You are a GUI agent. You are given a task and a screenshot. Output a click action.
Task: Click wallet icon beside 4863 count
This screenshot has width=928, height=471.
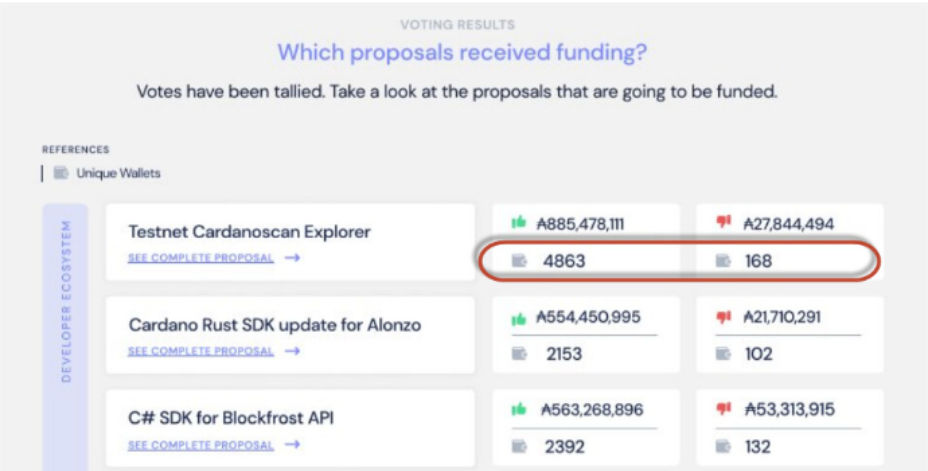tap(518, 262)
